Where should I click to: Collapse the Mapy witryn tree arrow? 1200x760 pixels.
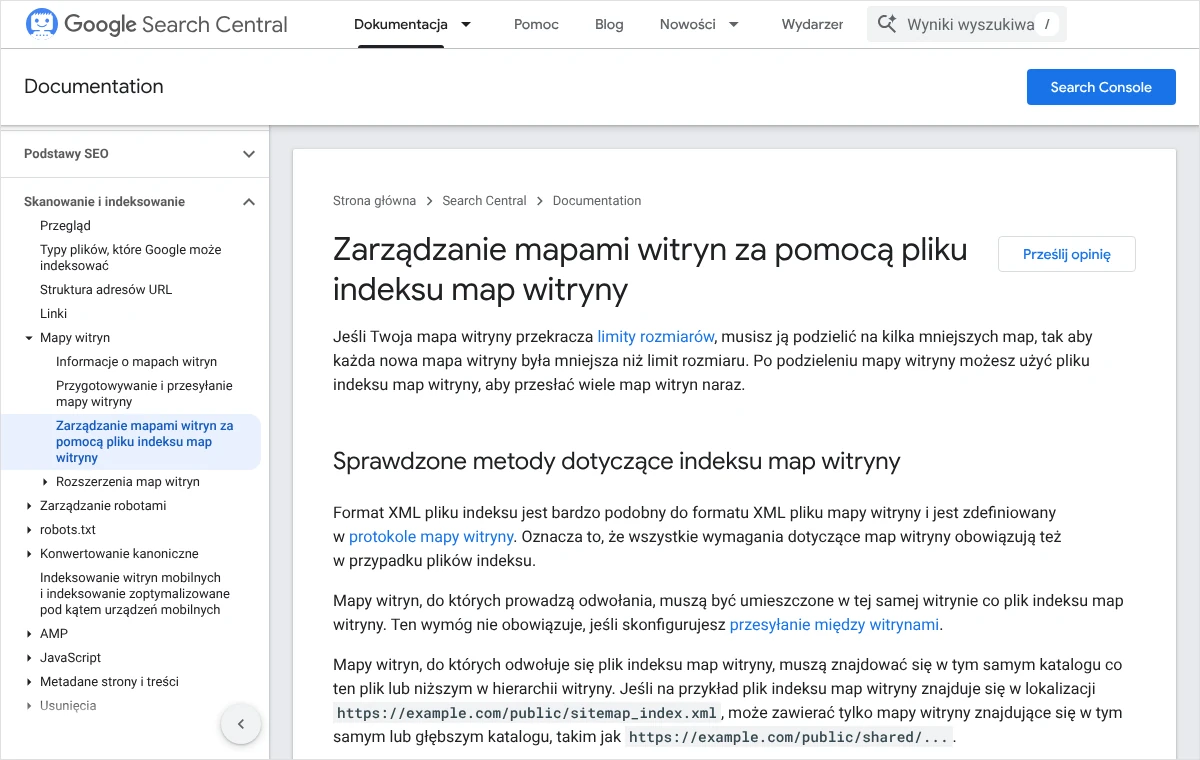[29, 338]
